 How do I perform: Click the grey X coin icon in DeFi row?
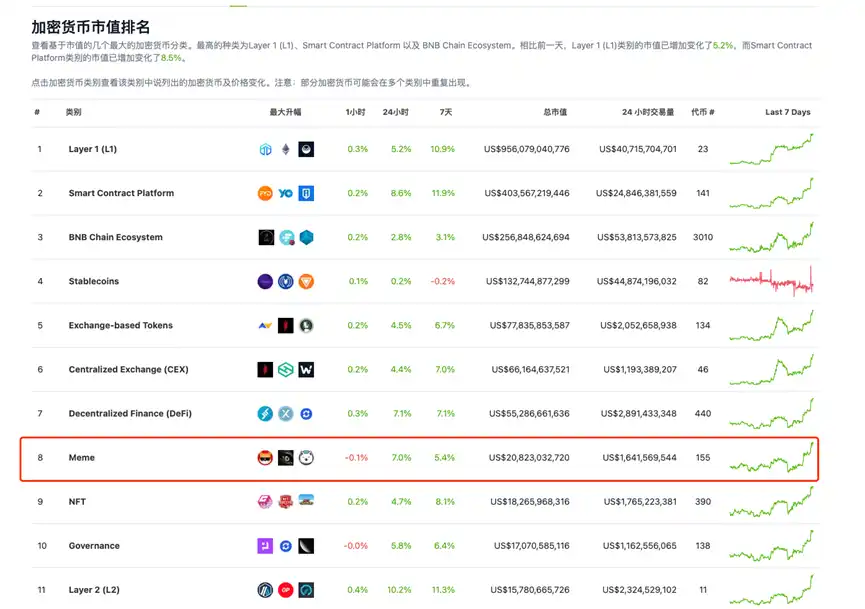click(x=285, y=413)
